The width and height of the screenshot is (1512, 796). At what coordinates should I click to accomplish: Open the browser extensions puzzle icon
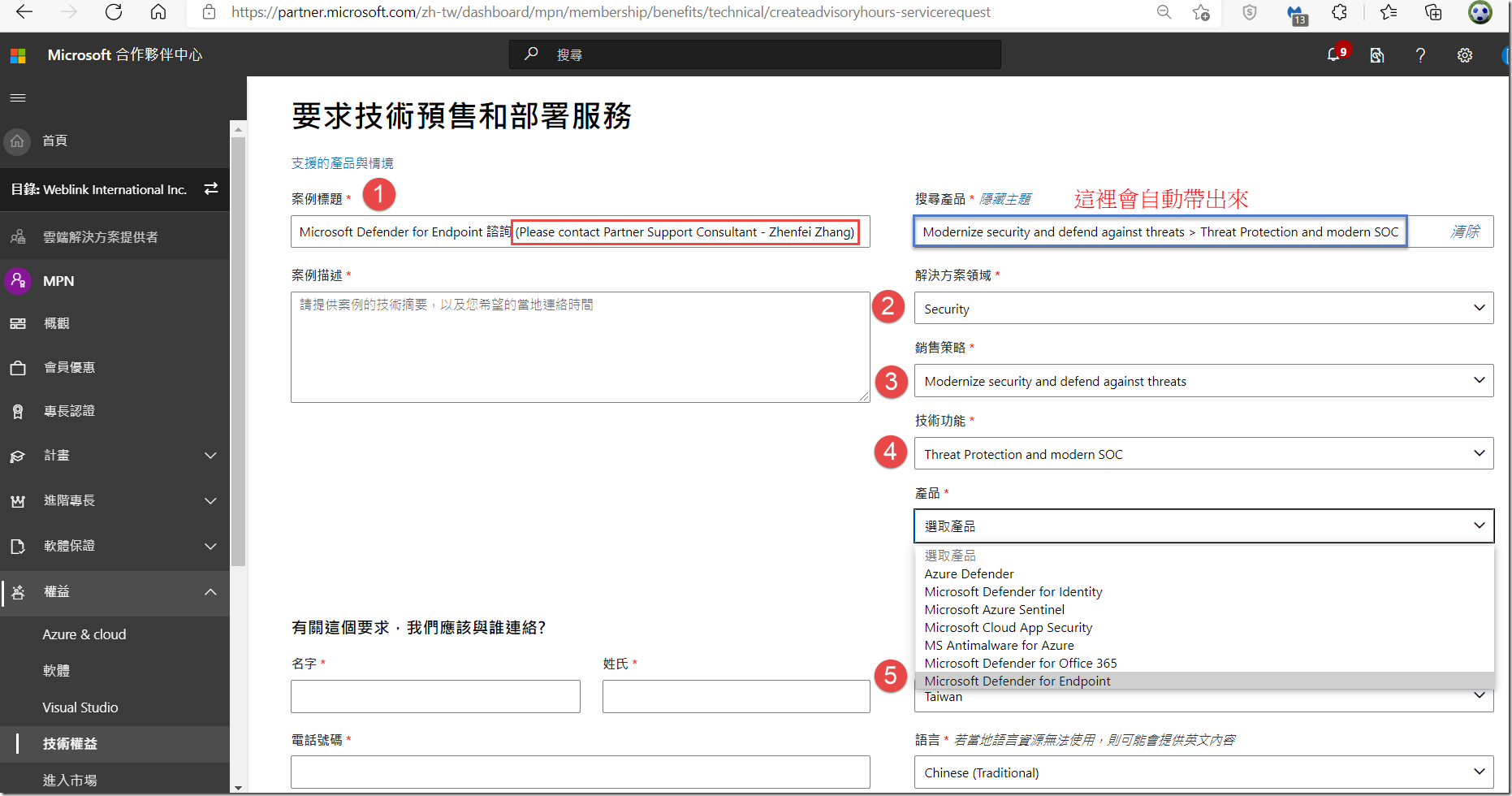pyautogui.click(x=1339, y=12)
